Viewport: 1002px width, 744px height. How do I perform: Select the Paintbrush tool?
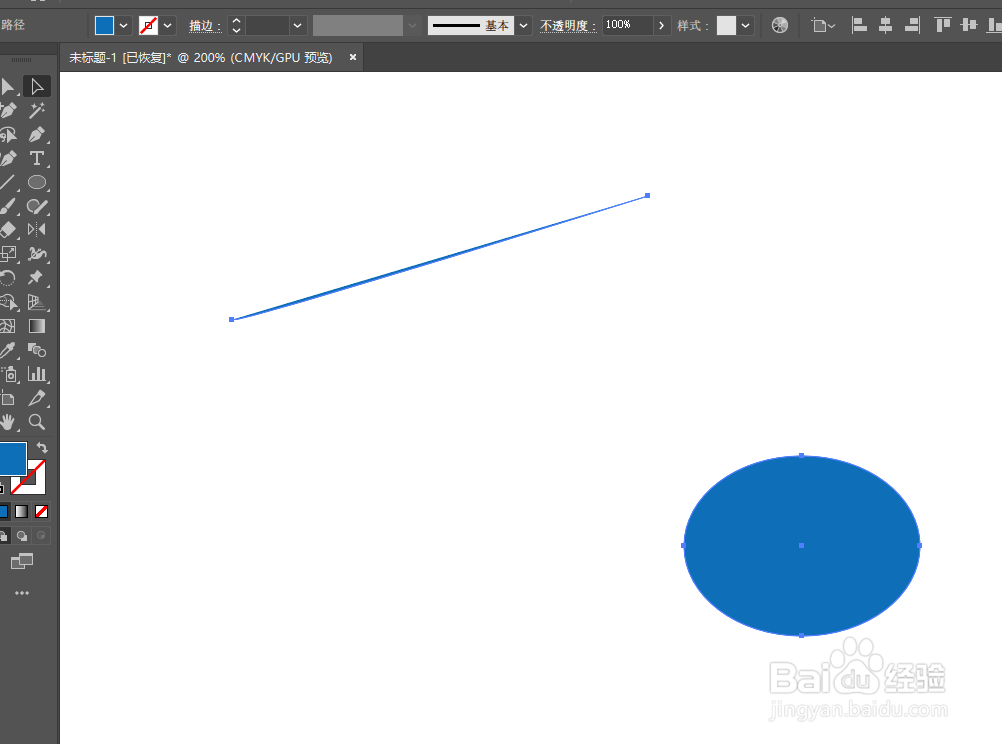(8, 206)
